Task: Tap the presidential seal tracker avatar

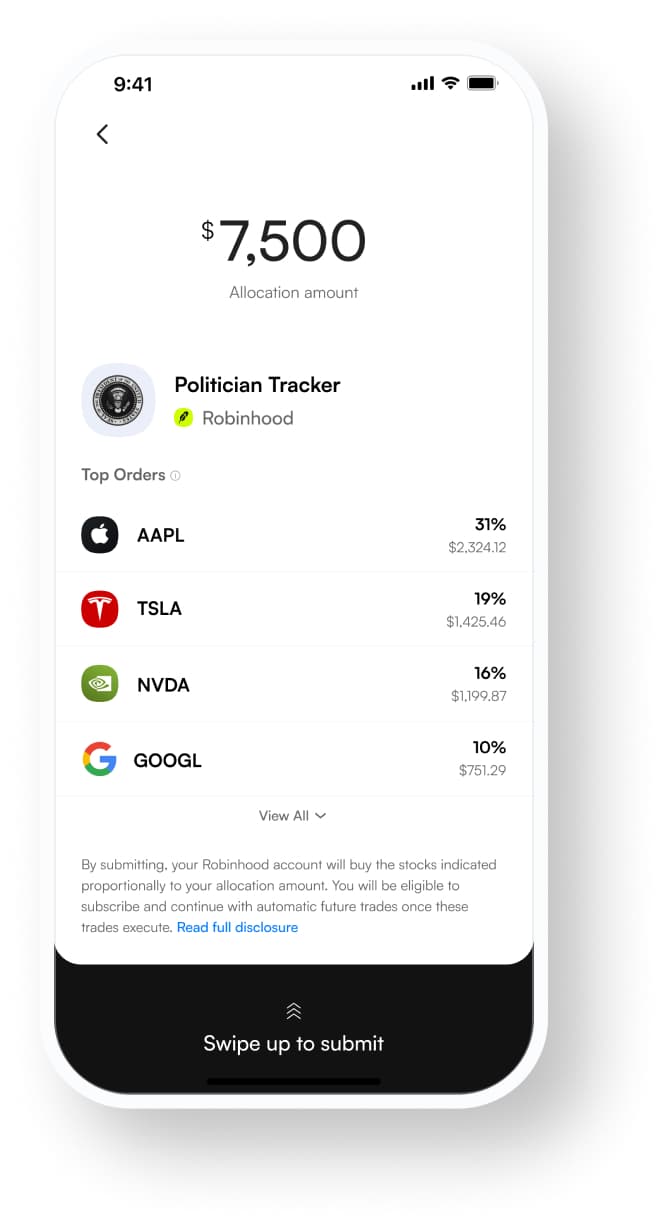Action: click(118, 400)
